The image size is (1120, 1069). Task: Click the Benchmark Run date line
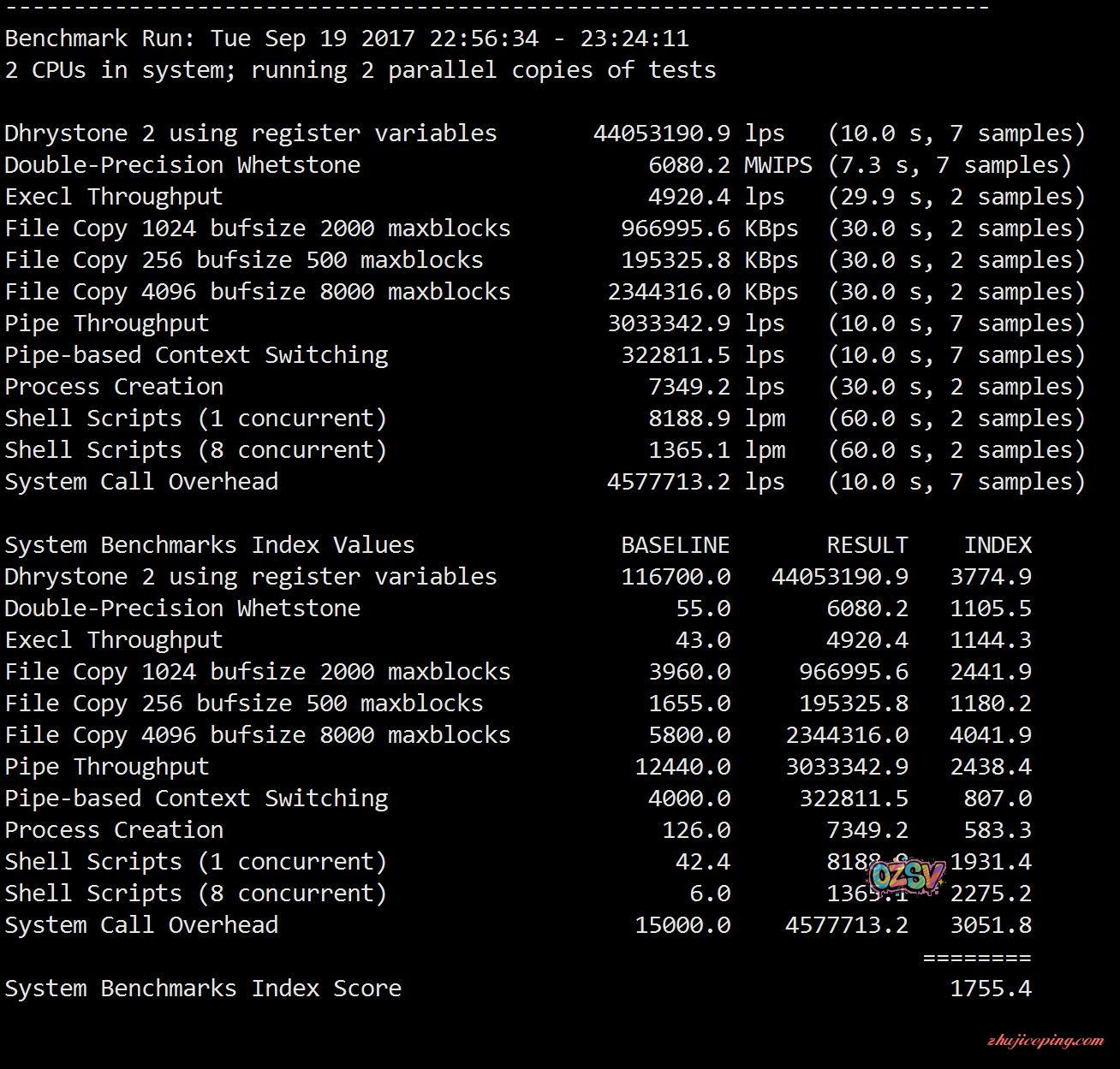click(x=347, y=39)
